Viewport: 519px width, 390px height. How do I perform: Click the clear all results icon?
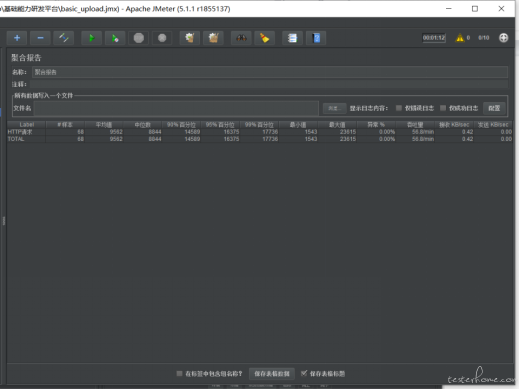click(x=213, y=38)
